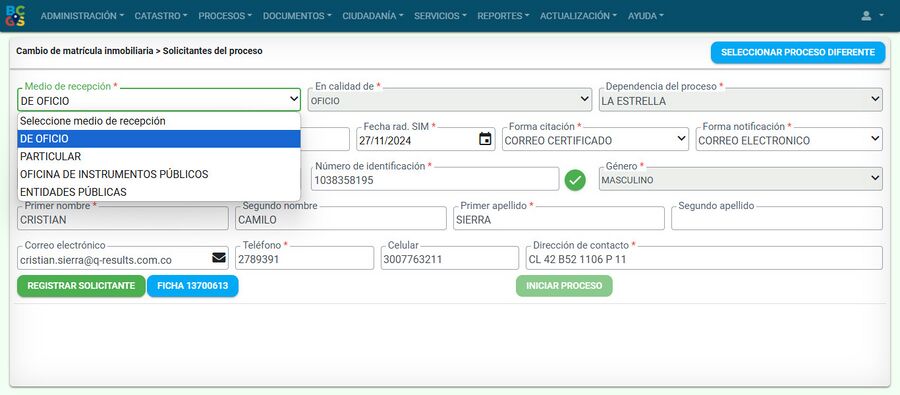Open the user account icon menu
Image resolution: width=900 pixels, height=395 pixels.
[872, 16]
